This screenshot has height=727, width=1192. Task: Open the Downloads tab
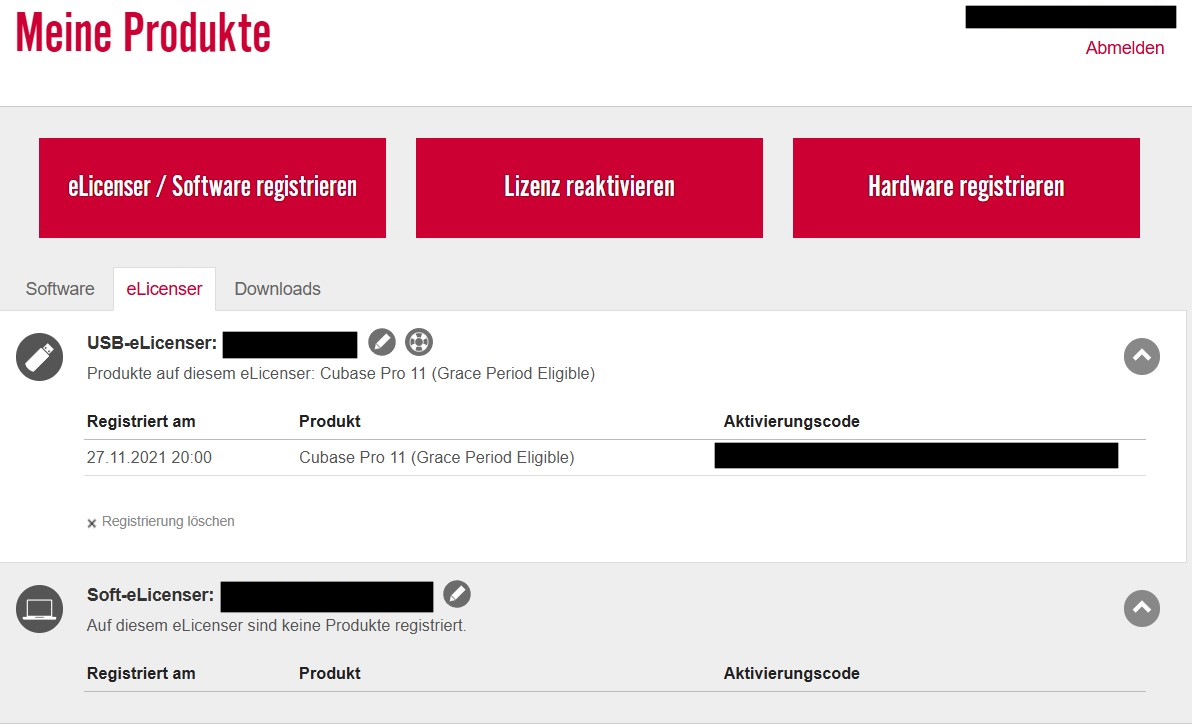(277, 289)
